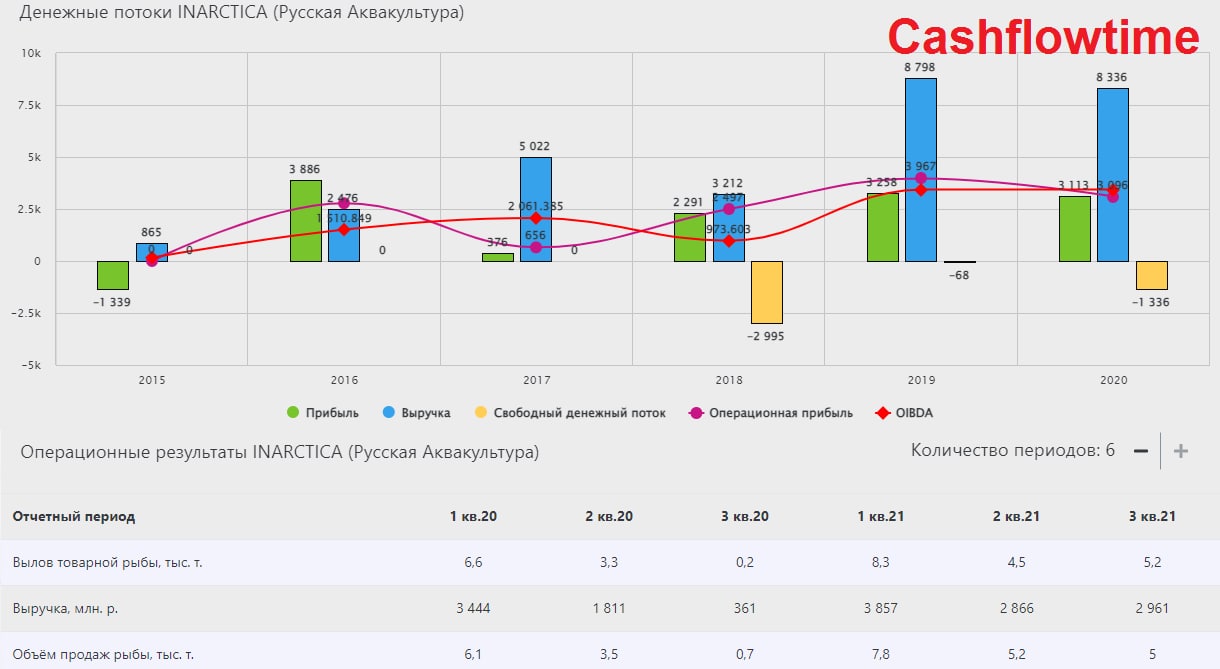Toggle Операционная прибыль line in legend
Image resolution: width=1220 pixels, height=669 pixels.
click(770, 413)
